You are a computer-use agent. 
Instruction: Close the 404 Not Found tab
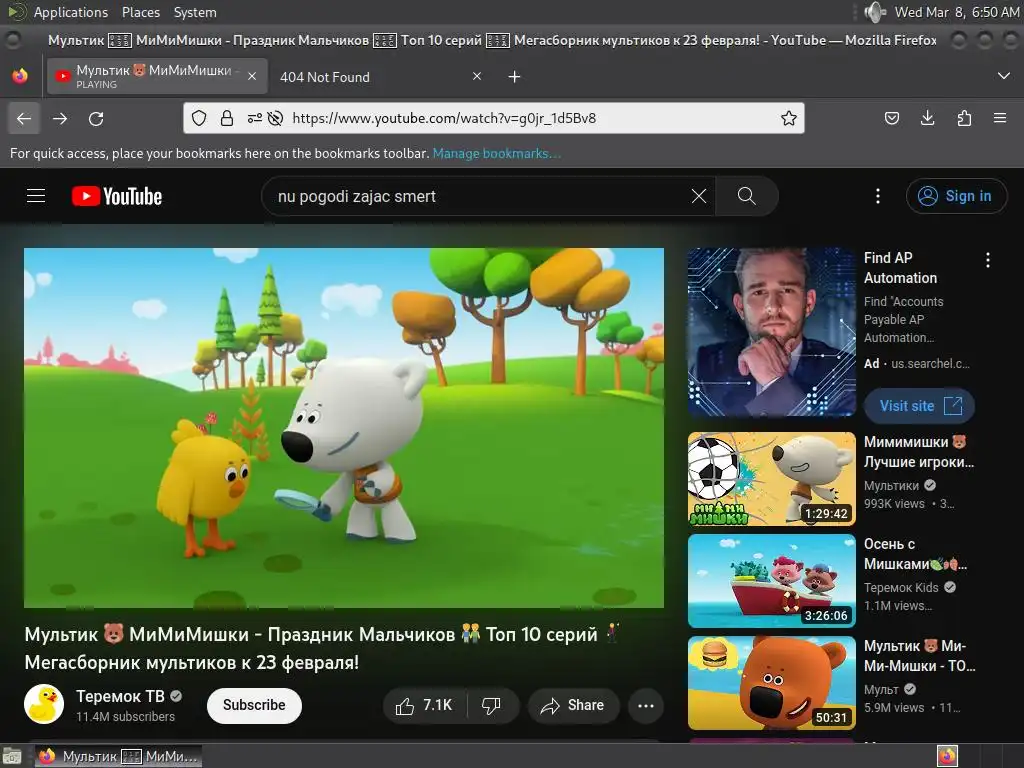(477, 76)
